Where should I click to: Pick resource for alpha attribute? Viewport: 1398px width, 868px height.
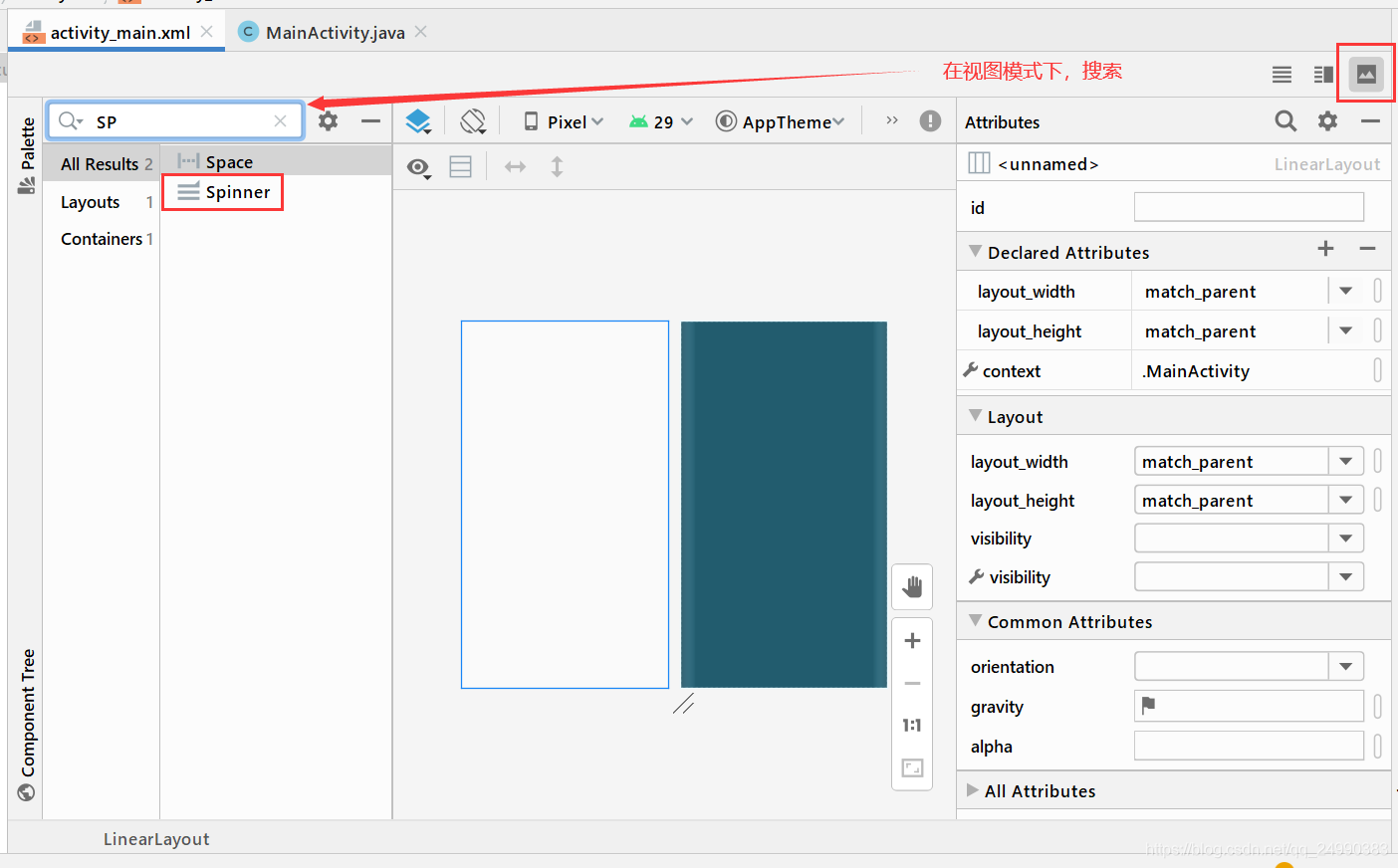click(1378, 746)
